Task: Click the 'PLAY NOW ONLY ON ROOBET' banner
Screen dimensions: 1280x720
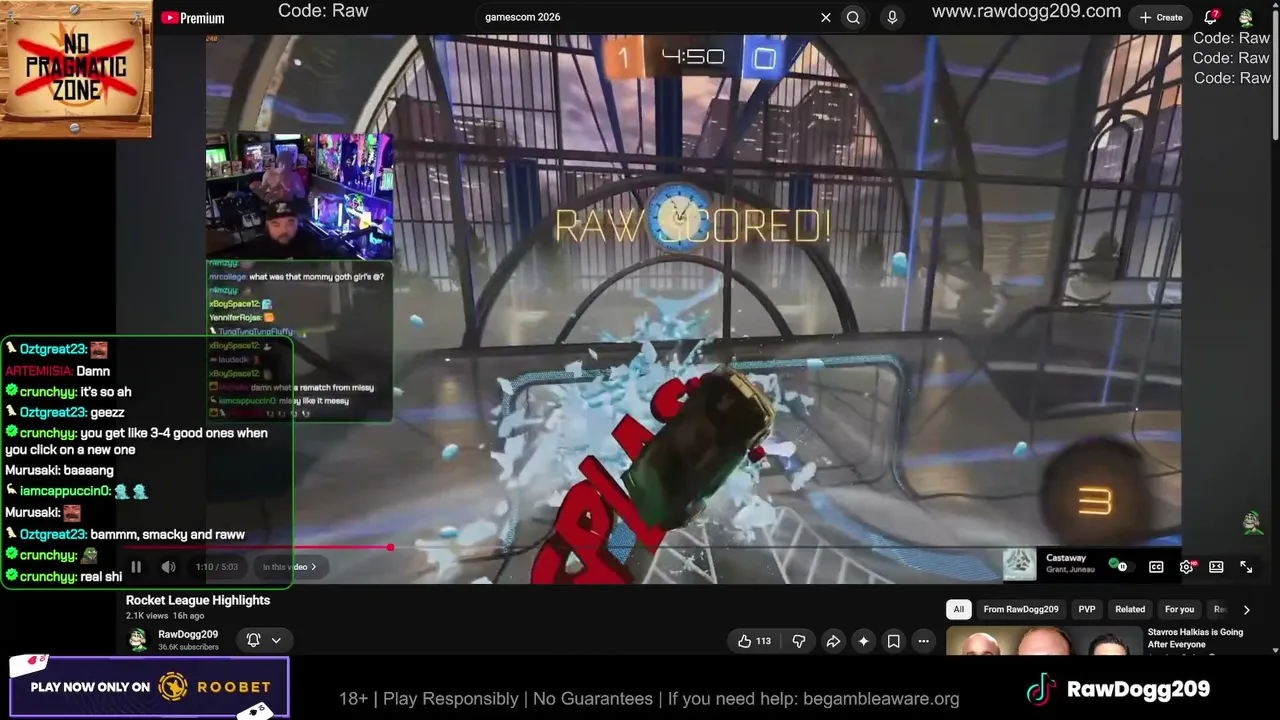Action: click(149, 687)
